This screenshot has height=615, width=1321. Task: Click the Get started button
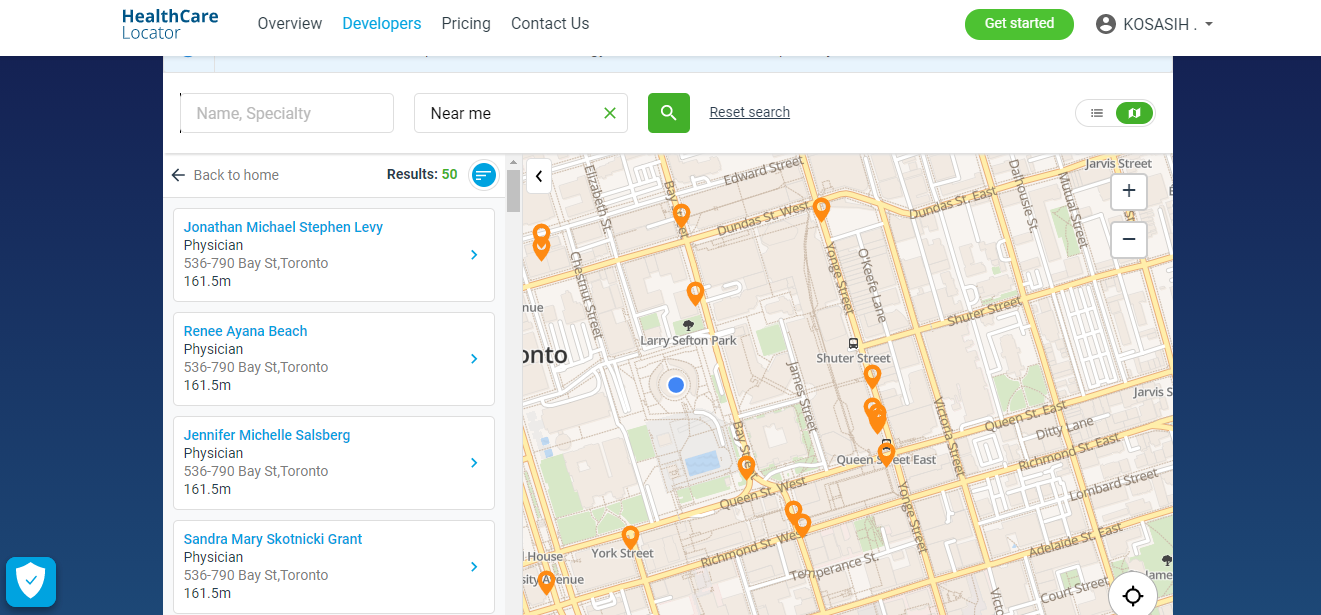(1019, 24)
